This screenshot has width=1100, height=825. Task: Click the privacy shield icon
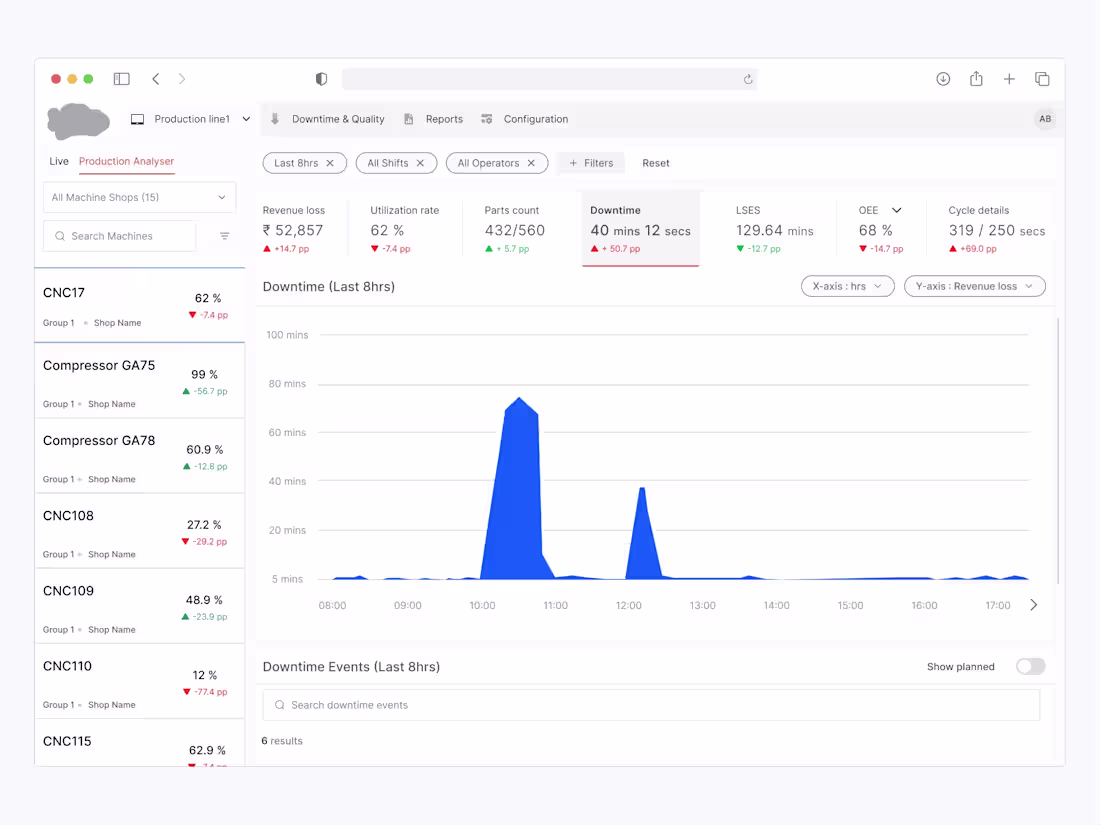point(321,79)
